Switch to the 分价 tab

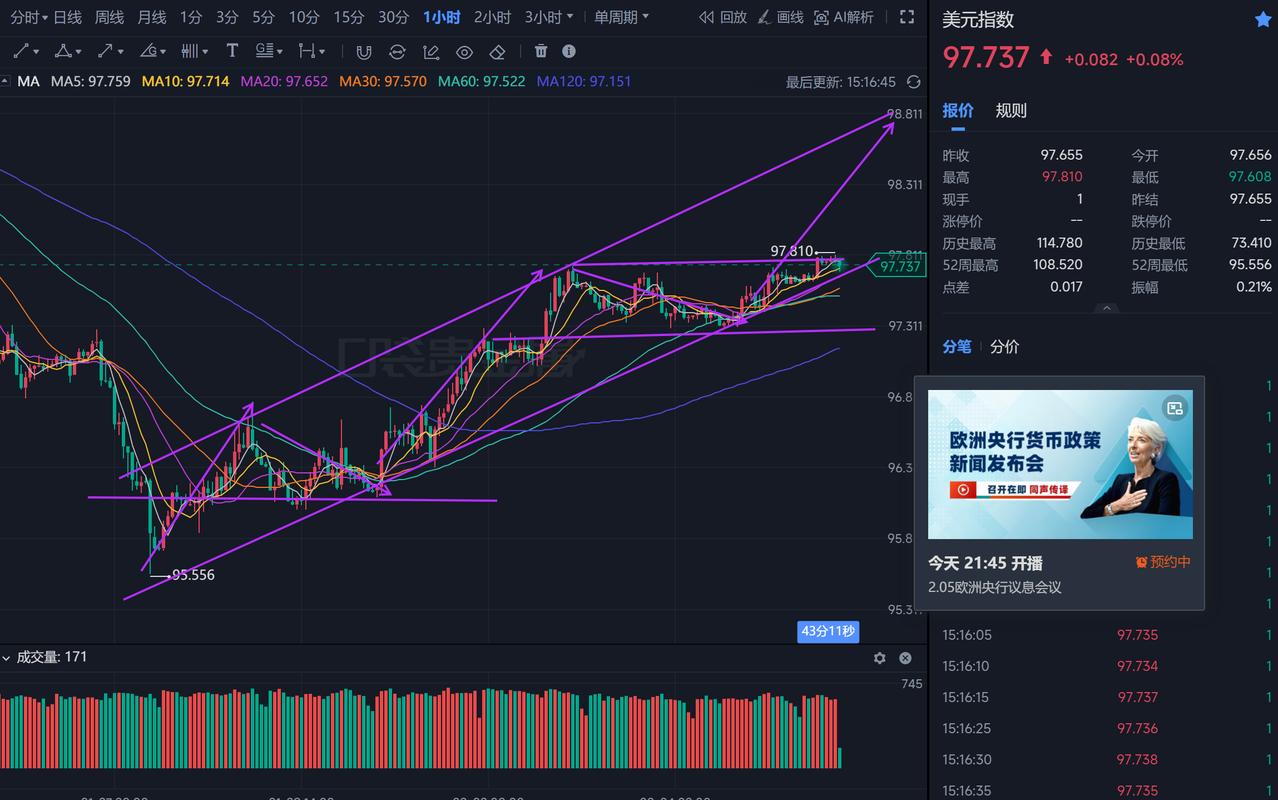(x=1004, y=347)
